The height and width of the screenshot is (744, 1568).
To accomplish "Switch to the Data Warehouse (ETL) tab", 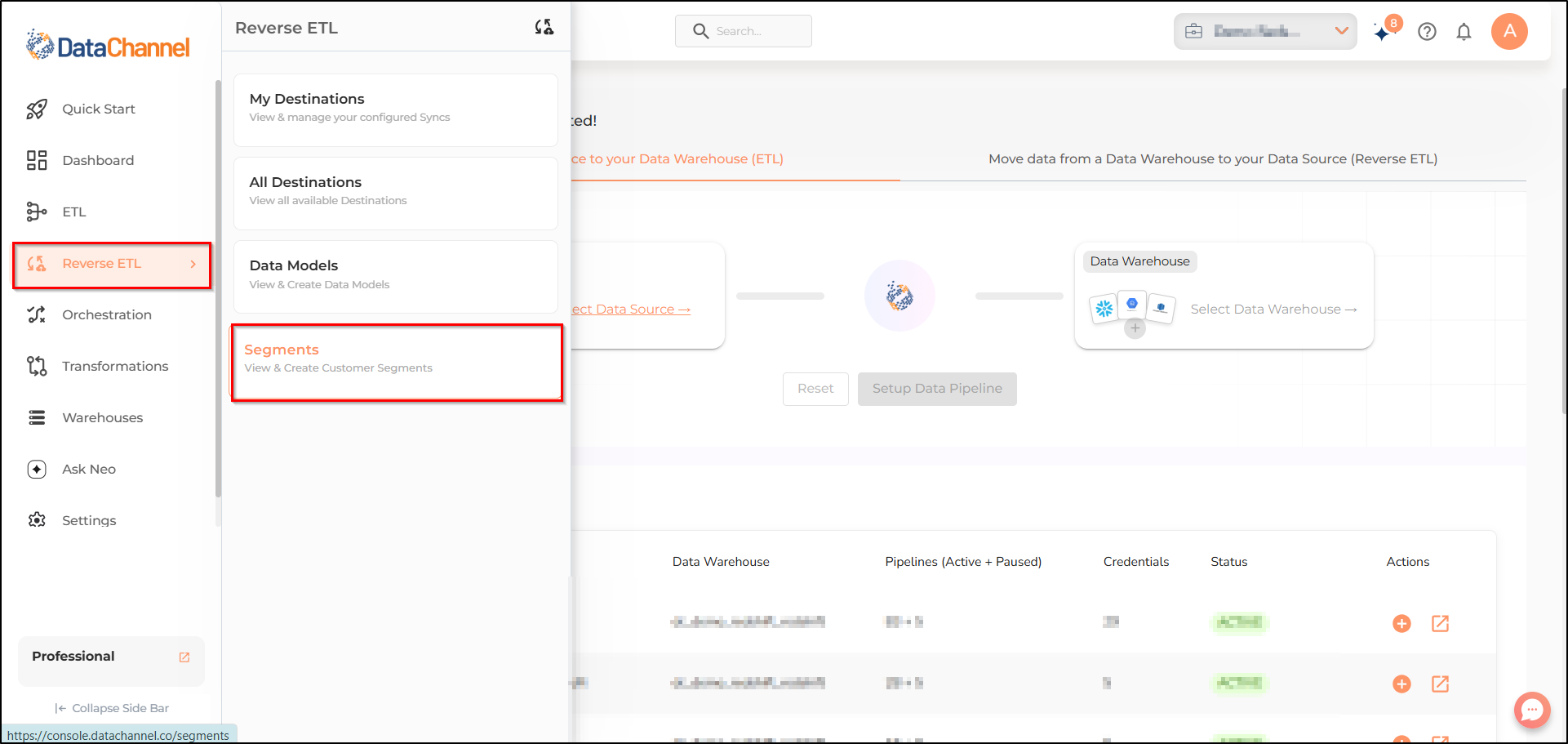I will [677, 159].
